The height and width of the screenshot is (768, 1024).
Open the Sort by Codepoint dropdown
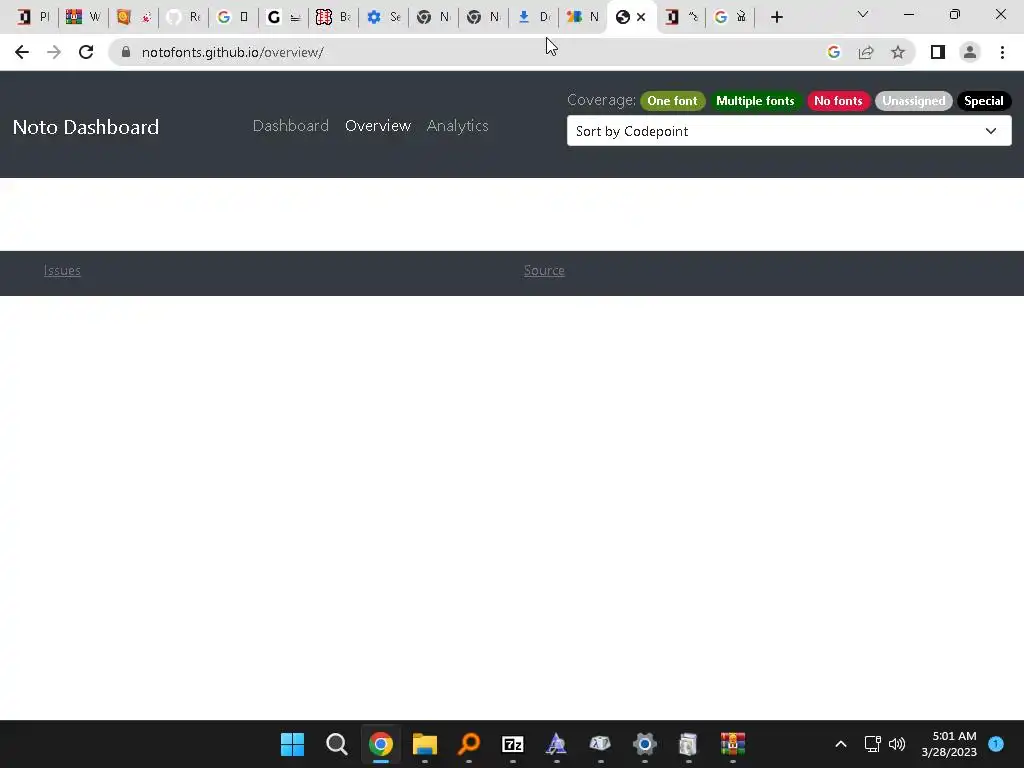(789, 131)
